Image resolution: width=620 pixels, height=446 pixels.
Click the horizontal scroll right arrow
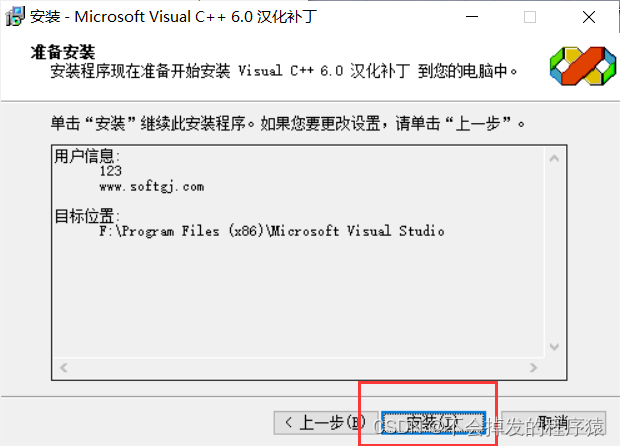533,368
